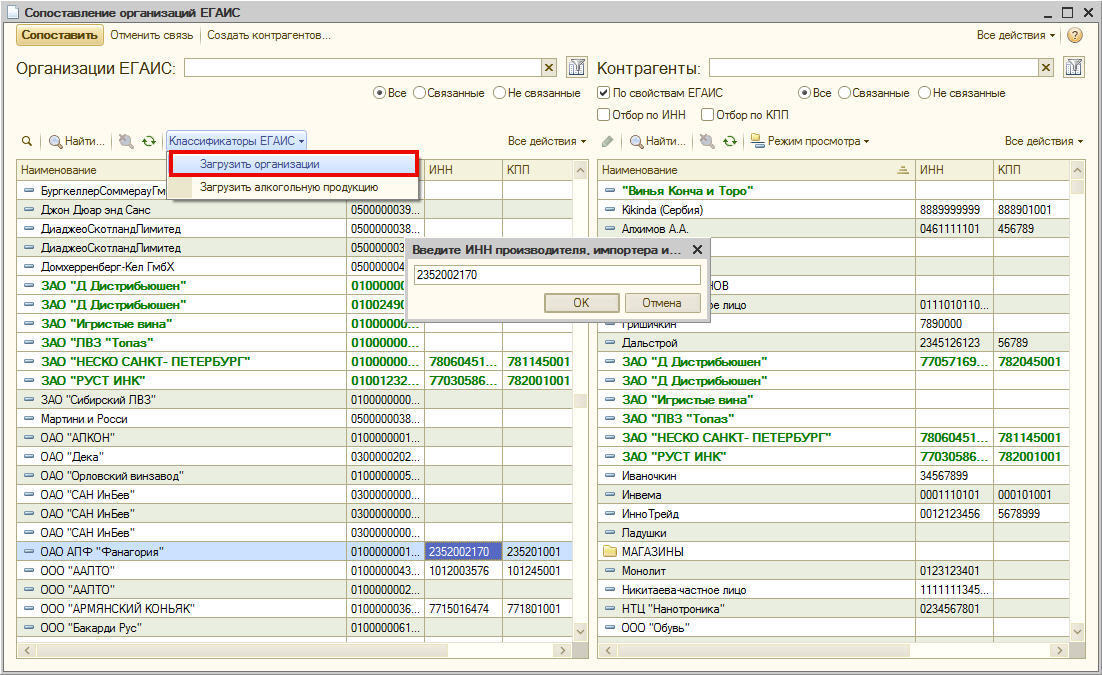This screenshot has height=675, width=1102.
Task: Click up arrow of left table scrollbar
Action: 581,170
